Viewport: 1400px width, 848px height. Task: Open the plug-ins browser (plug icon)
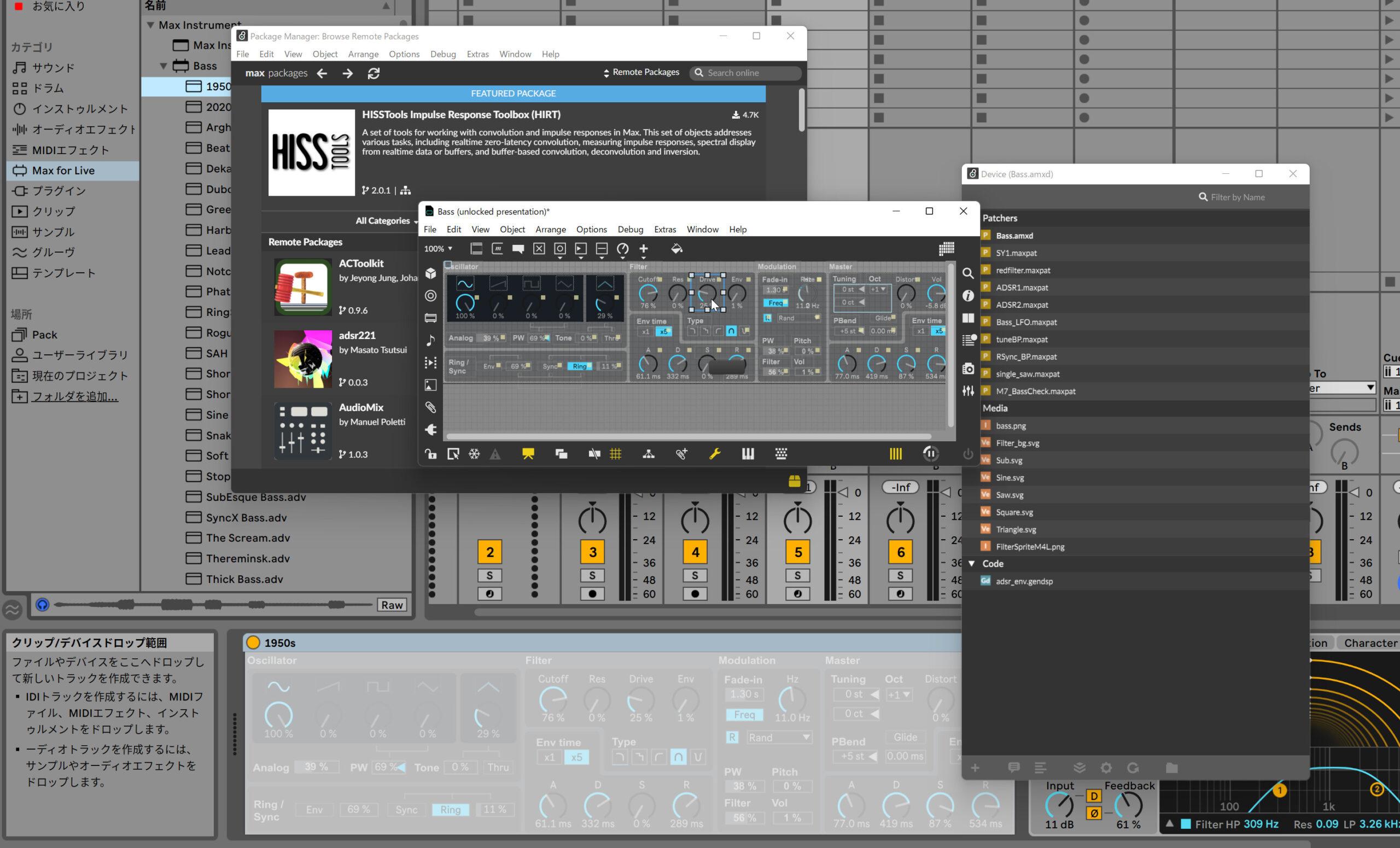[x=431, y=429]
